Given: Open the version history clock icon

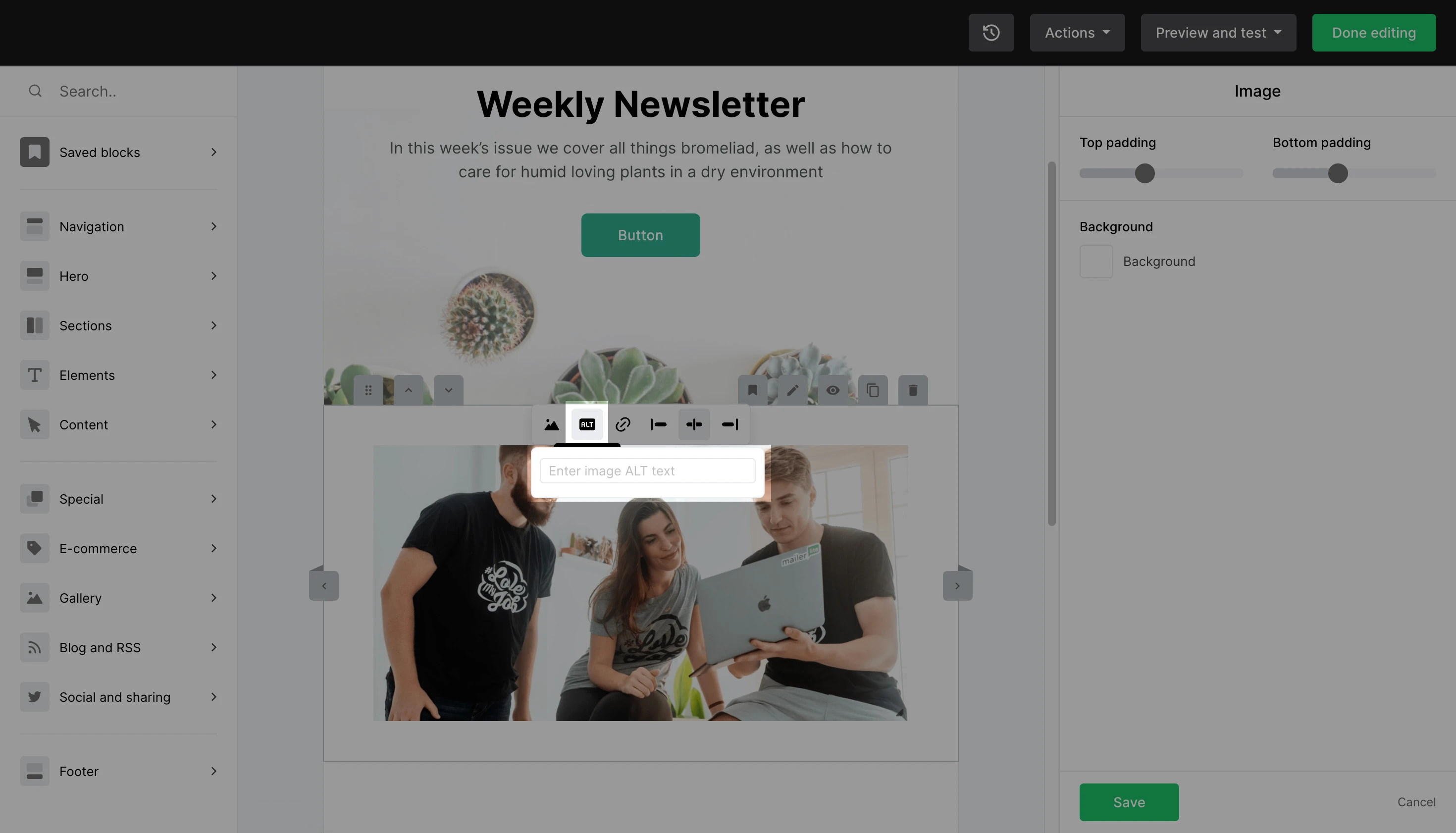Looking at the screenshot, I should pos(991,33).
